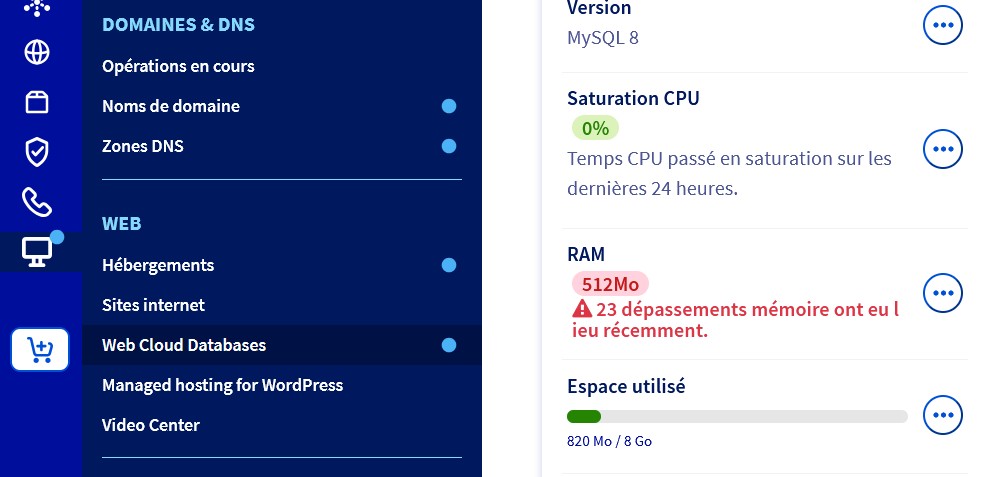Image resolution: width=986 pixels, height=477 pixels.
Task: Open Zones DNS
Action: [x=143, y=146]
